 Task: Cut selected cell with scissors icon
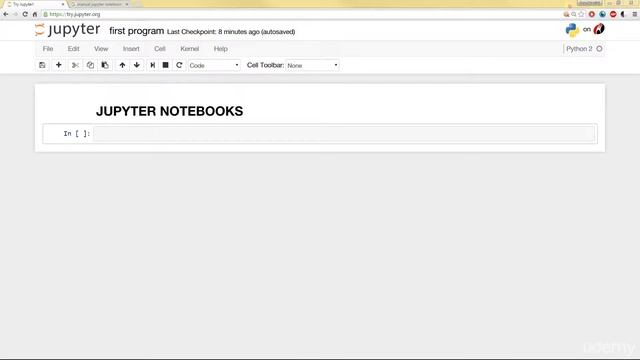[x=75, y=65]
